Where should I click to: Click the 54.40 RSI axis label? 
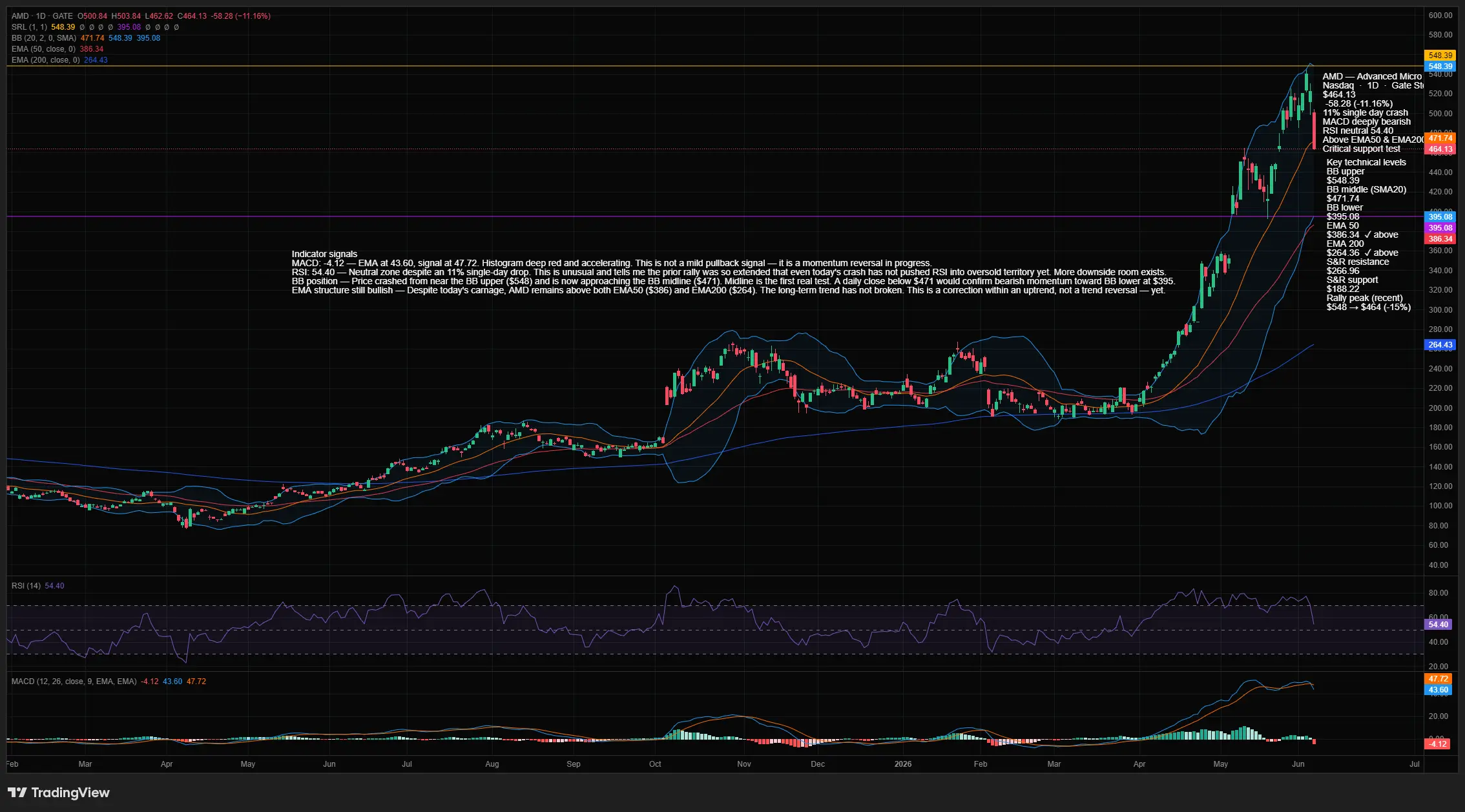[x=1439, y=625]
